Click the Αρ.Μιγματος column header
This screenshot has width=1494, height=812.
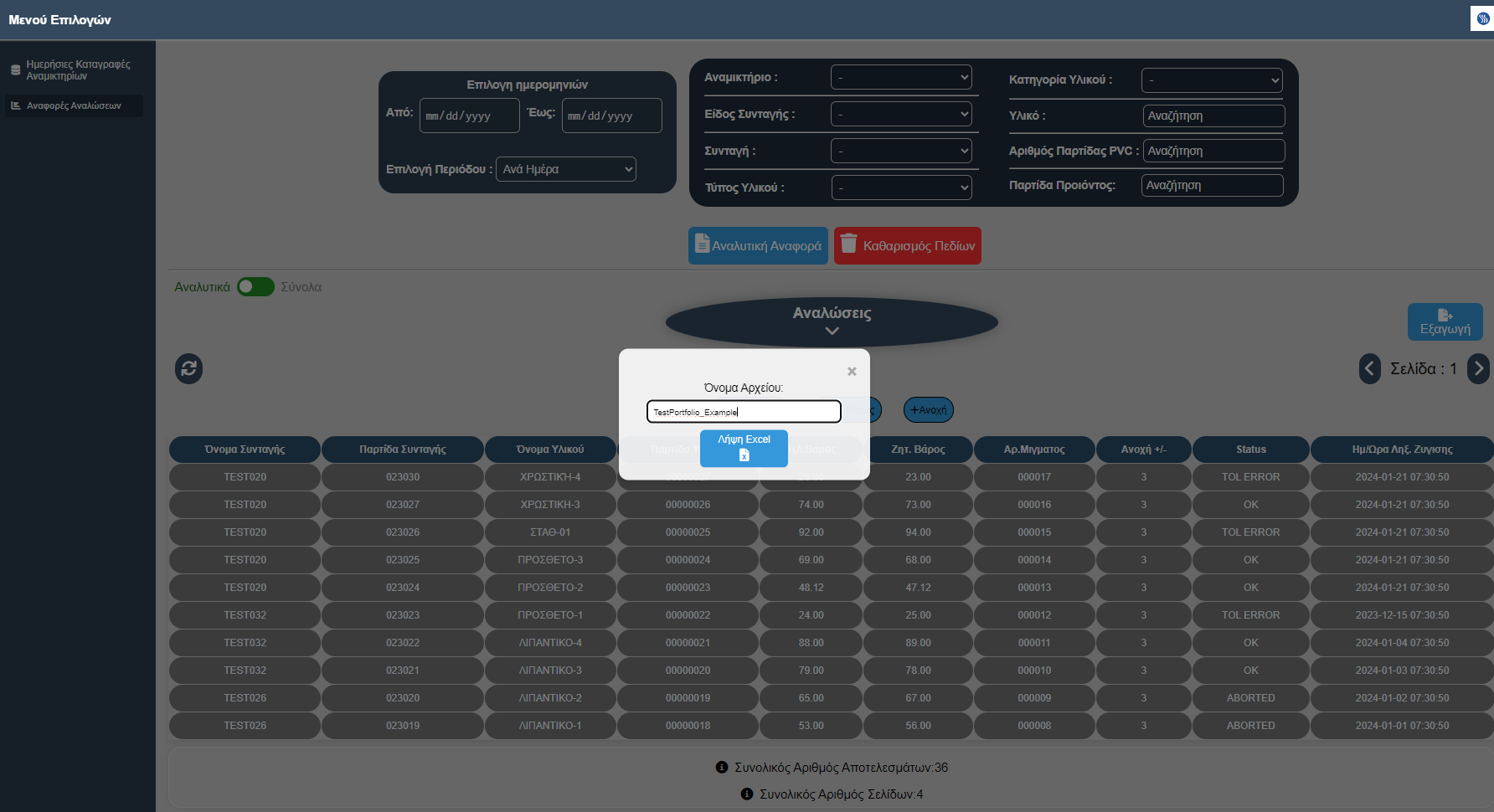(1034, 450)
